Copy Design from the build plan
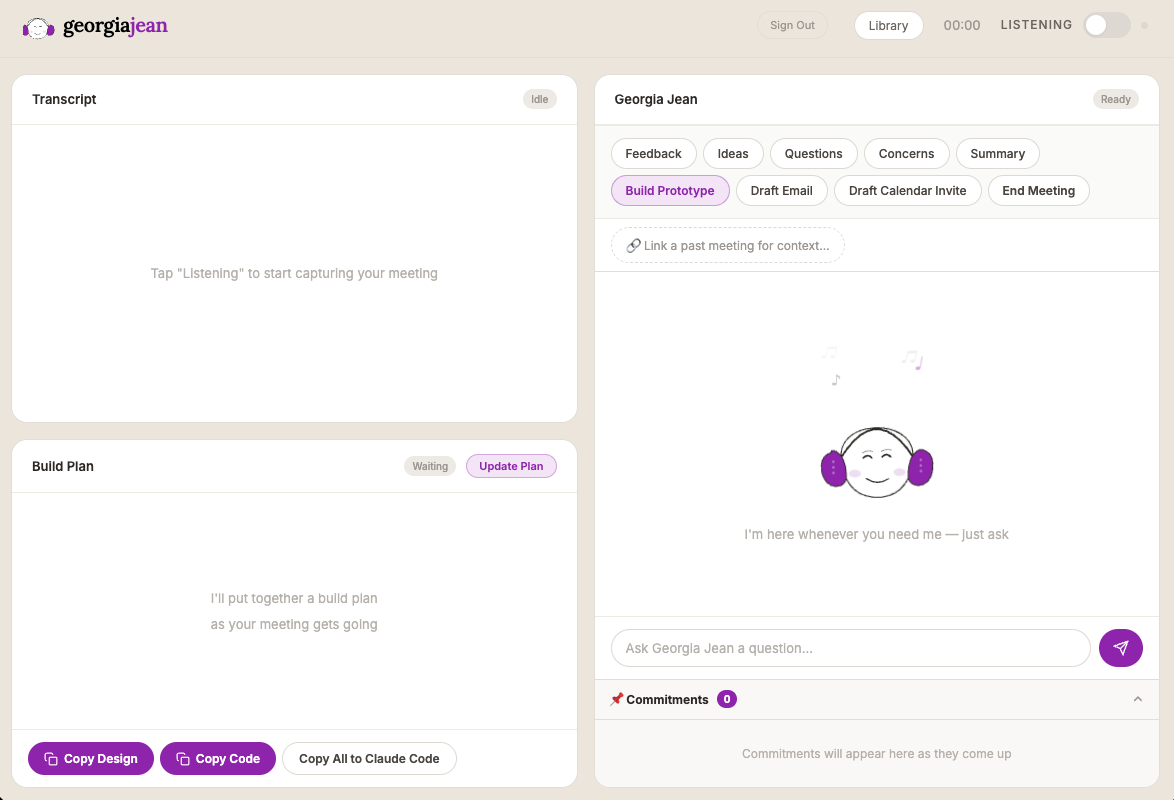This screenshot has height=800, width=1174. 91,758
